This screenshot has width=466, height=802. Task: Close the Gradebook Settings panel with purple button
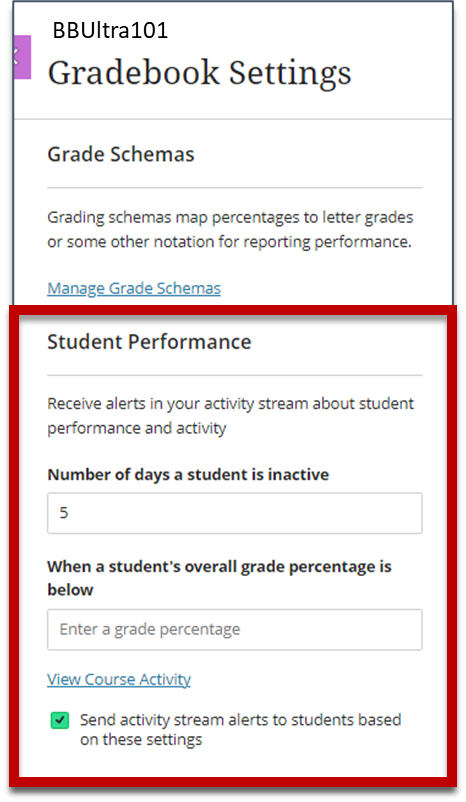pyautogui.click(x=23, y=57)
